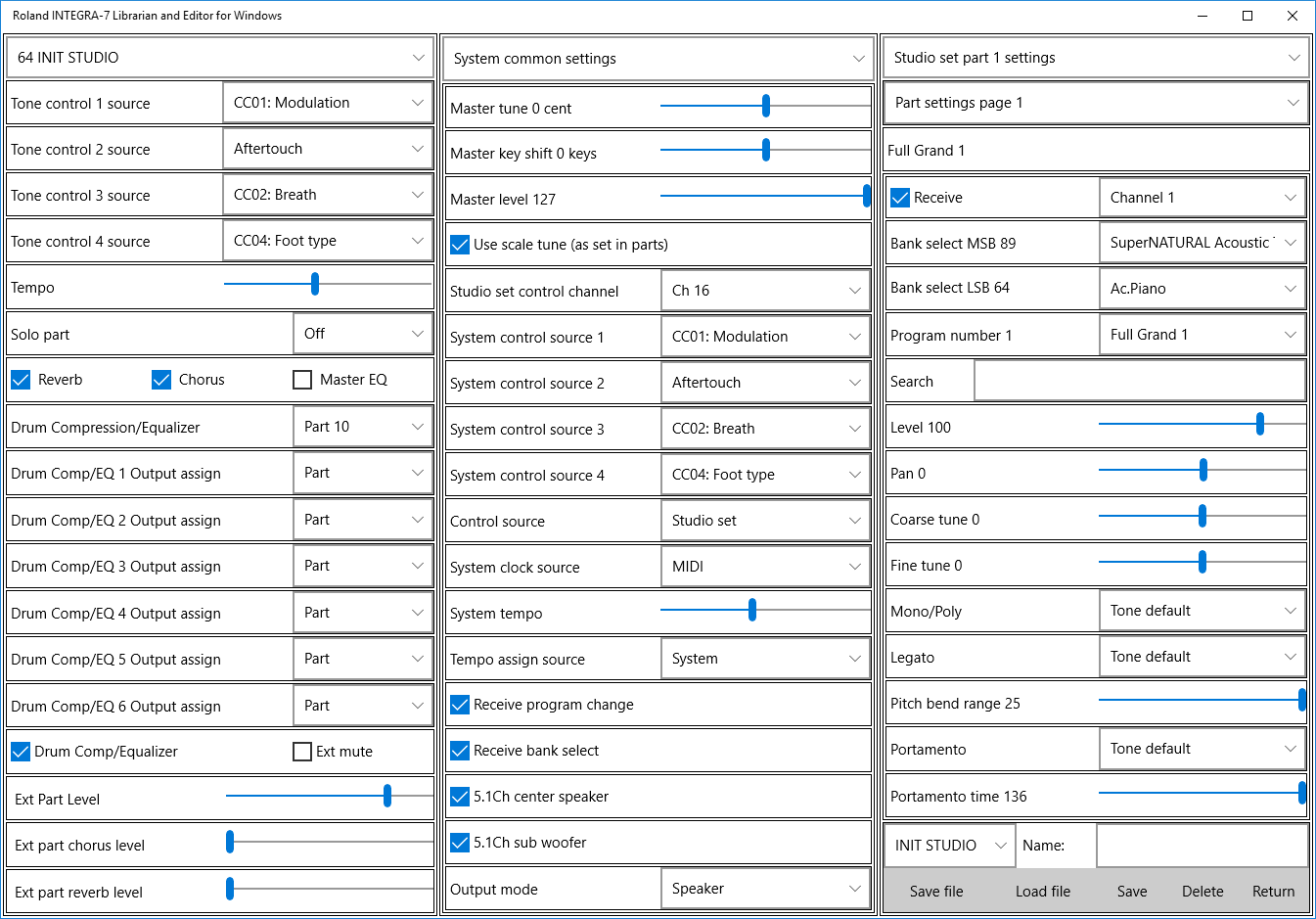Open Drum Comp/EQ 3 Output assign dropdown
This screenshot has width=1316, height=919.
coord(363,566)
